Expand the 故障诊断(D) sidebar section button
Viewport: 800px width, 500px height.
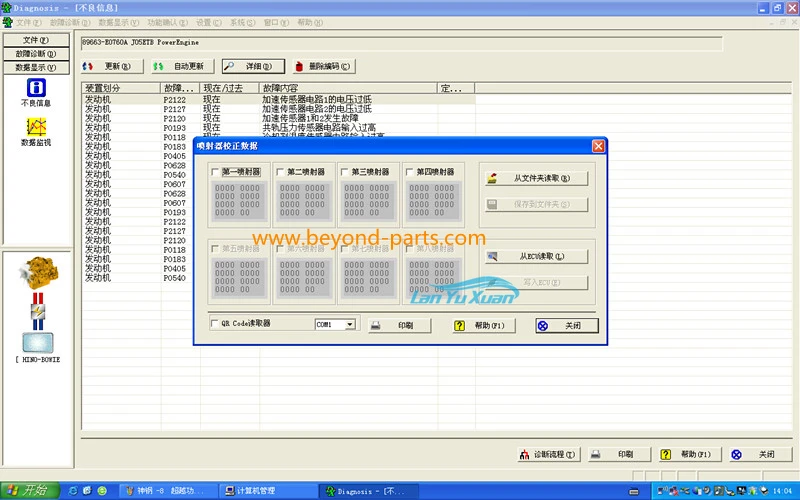36,54
